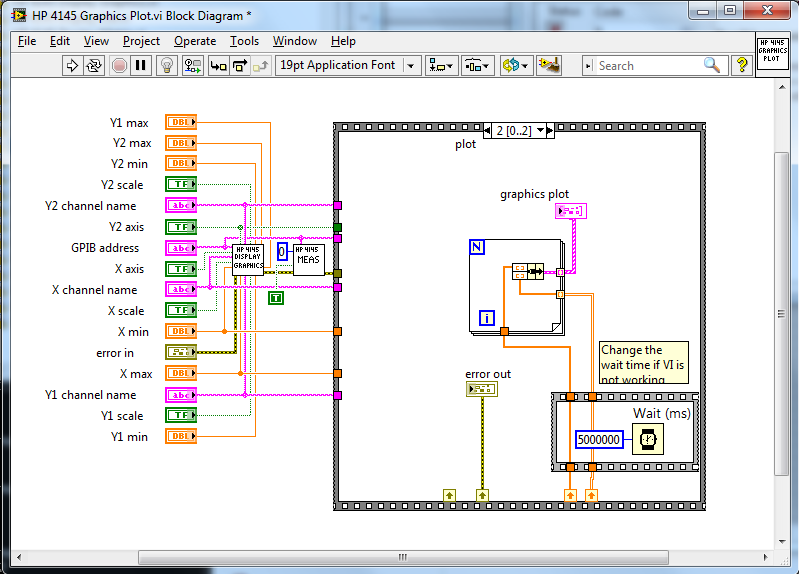Click the Step Into button
The width and height of the screenshot is (799, 574).
coord(219,66)
